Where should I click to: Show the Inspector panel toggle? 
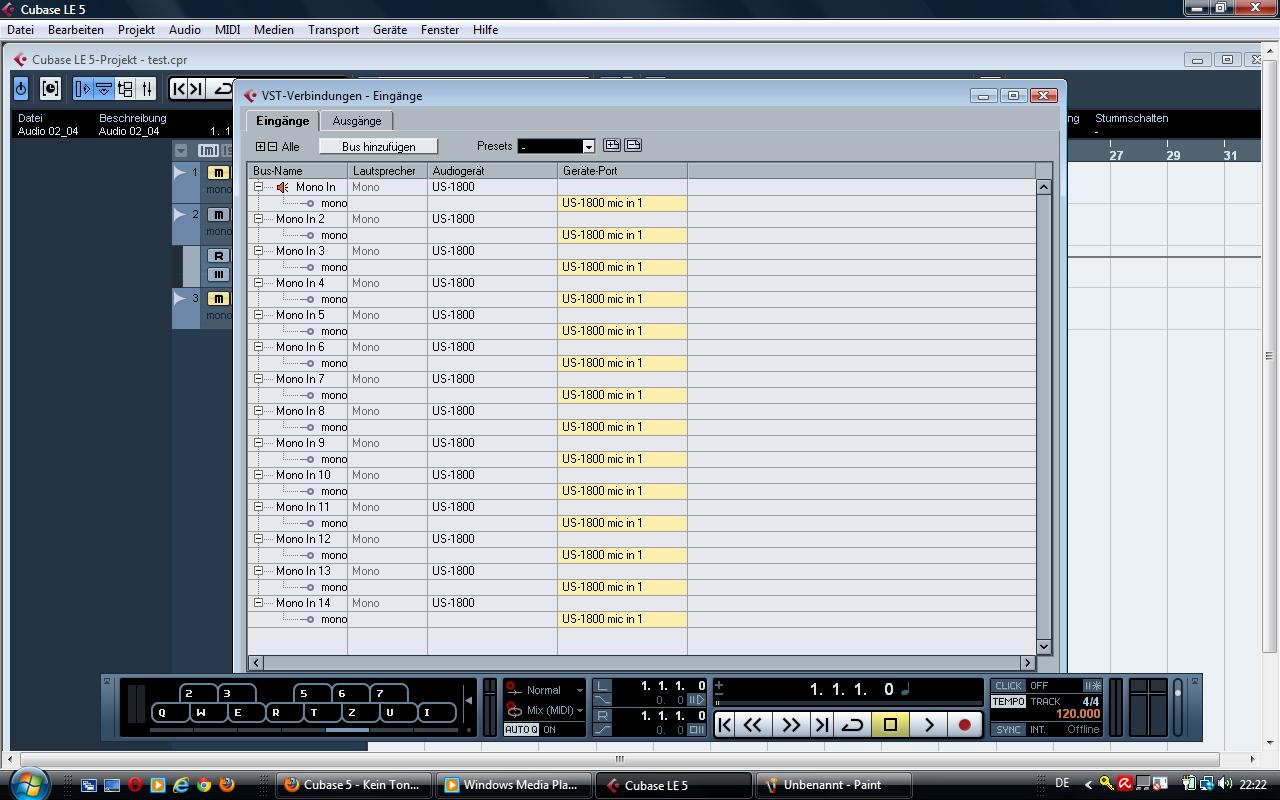(x=83, y=89)
